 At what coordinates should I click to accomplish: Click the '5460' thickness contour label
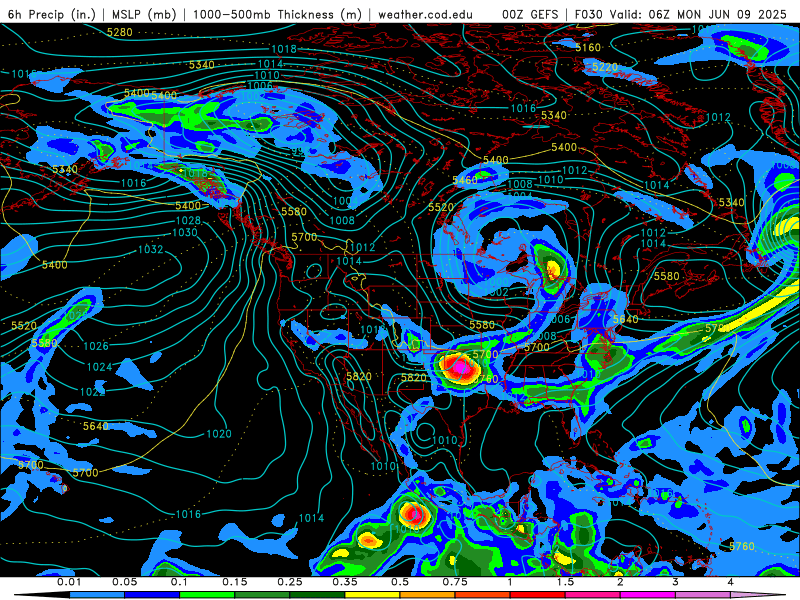click(465, 181)
